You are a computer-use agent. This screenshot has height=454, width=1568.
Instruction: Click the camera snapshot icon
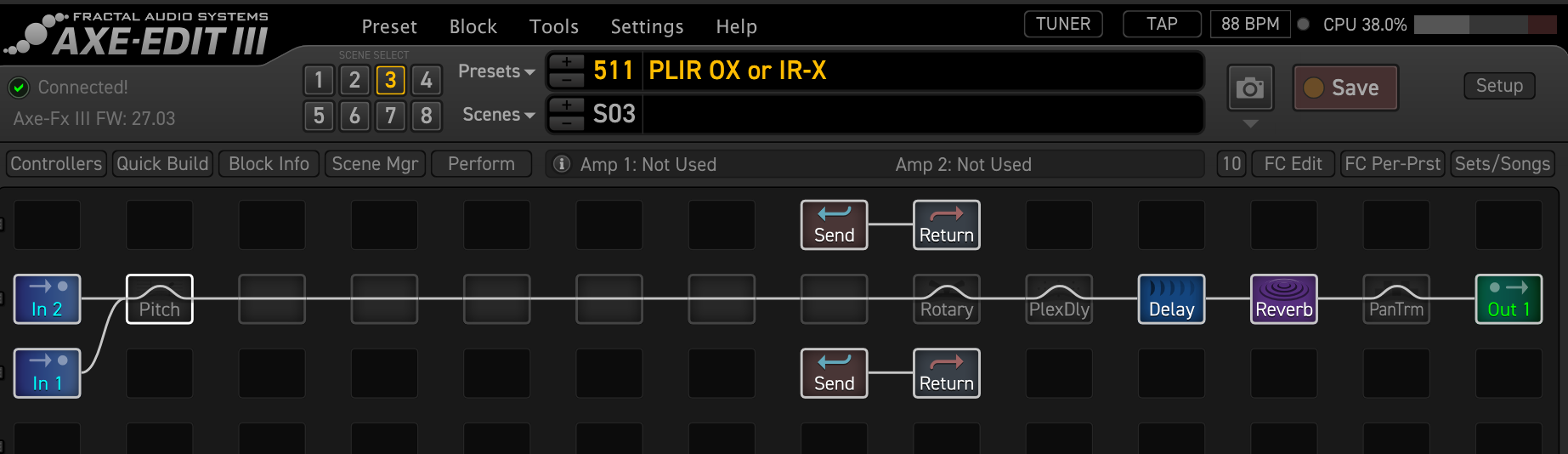(1249, 88)
